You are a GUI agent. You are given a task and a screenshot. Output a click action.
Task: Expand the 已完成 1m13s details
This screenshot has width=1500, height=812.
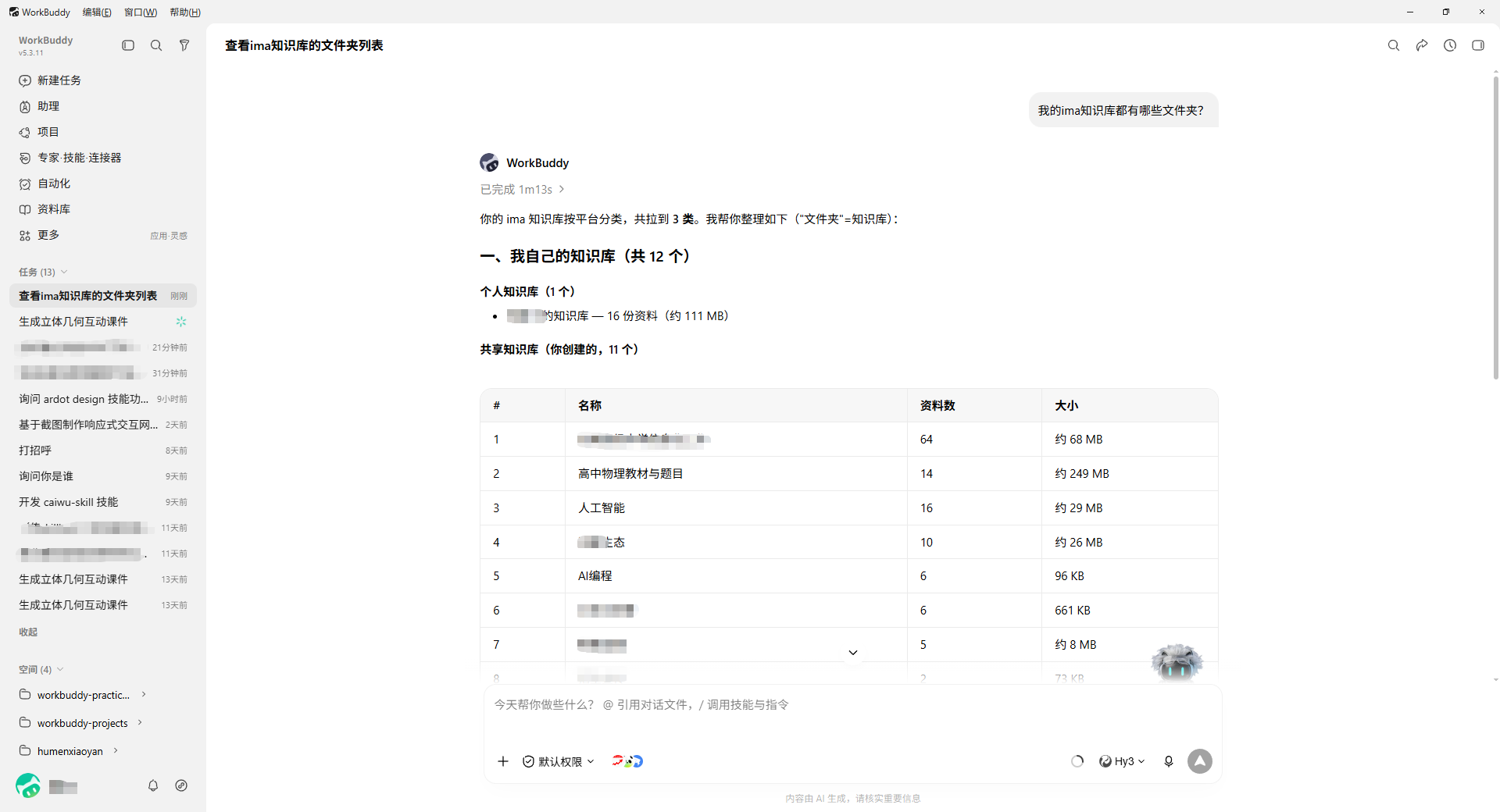(522, 189)
